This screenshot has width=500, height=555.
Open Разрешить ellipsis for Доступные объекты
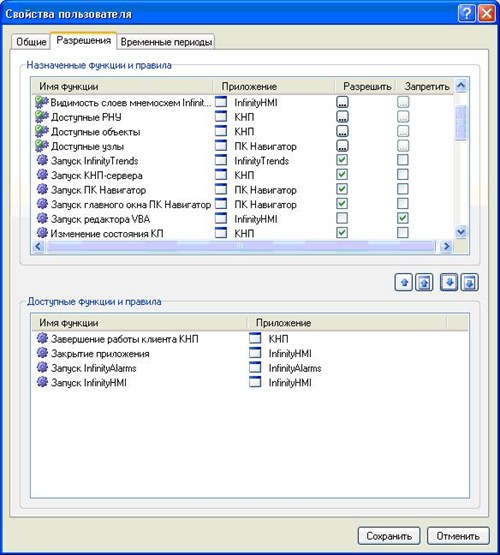click(x=342, y=131)
